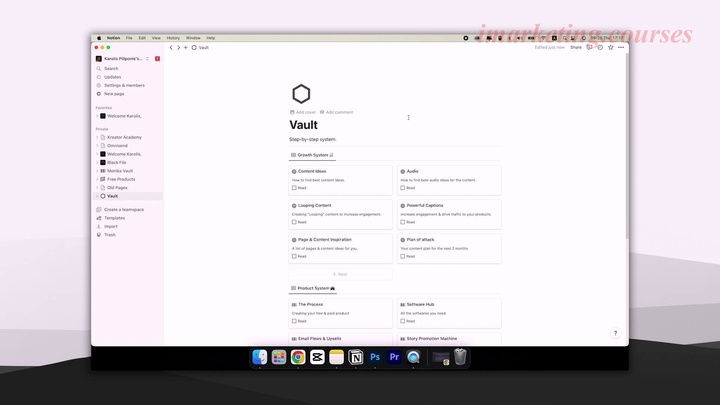720x405 pixels.
Task: Expand the Kreator Academy page in sidebar
Action: click(97, 137)
